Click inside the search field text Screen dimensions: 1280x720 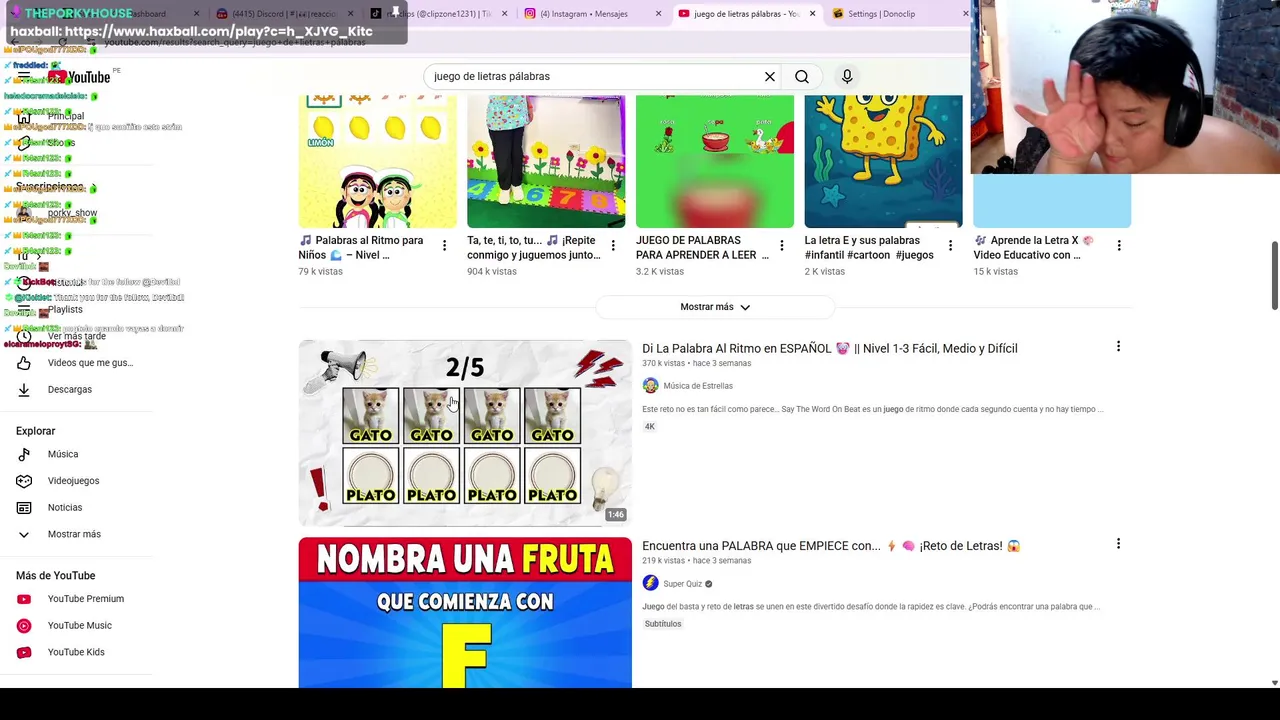pos(492,76)
